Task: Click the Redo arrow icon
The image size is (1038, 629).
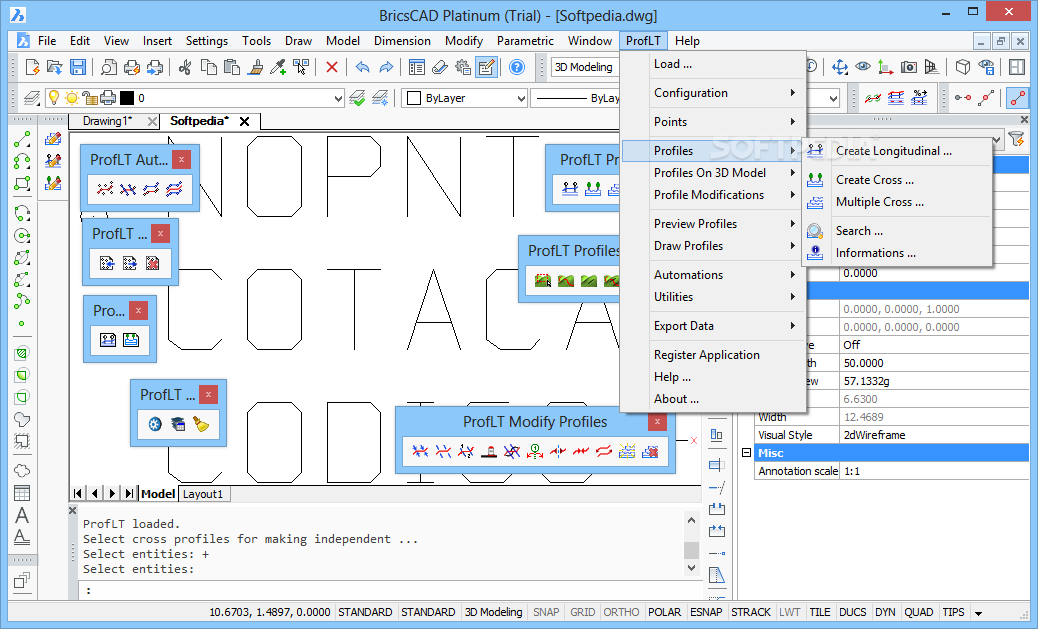Action: point(386,67)
